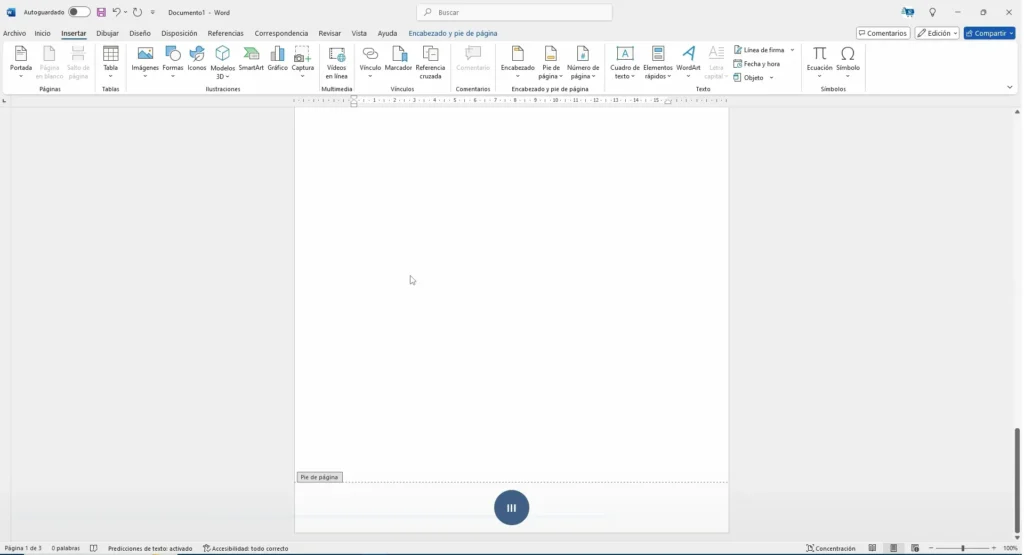Open the Edición mode dropdown
Image resolution: width=1024 pixels, height=555 pixels.
coord(936,33)
